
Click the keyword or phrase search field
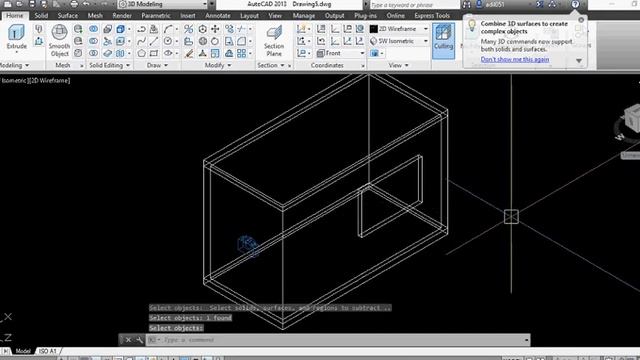click(414, 4)
